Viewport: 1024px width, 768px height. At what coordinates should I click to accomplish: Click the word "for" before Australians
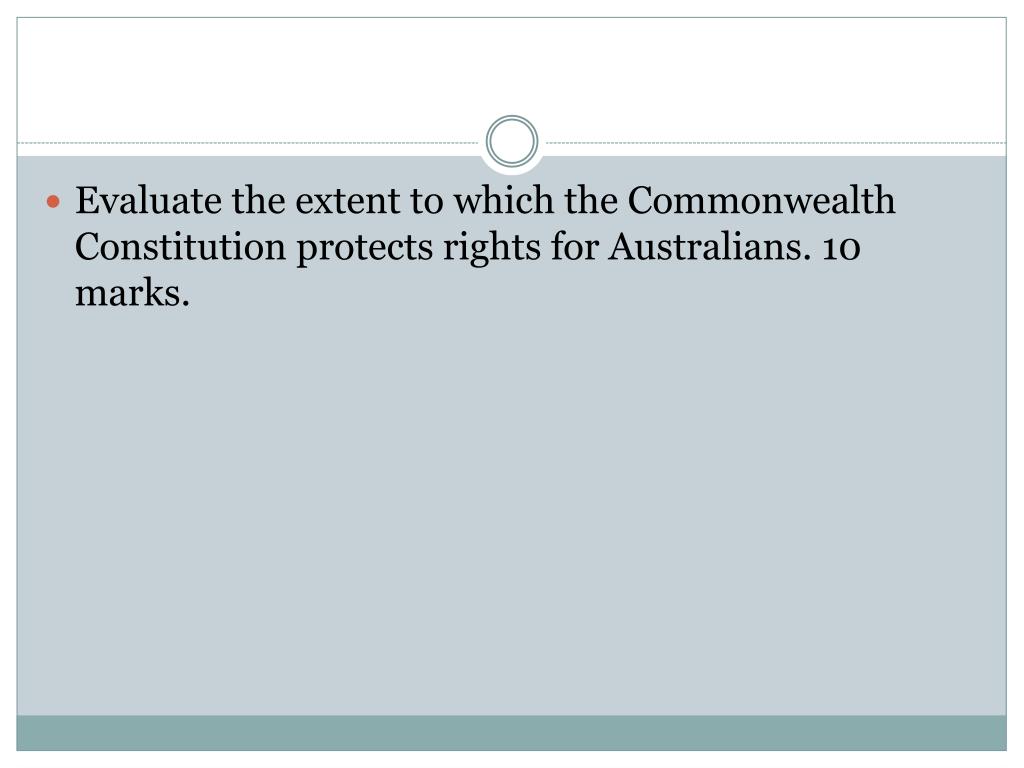click(x=575, y=247)
